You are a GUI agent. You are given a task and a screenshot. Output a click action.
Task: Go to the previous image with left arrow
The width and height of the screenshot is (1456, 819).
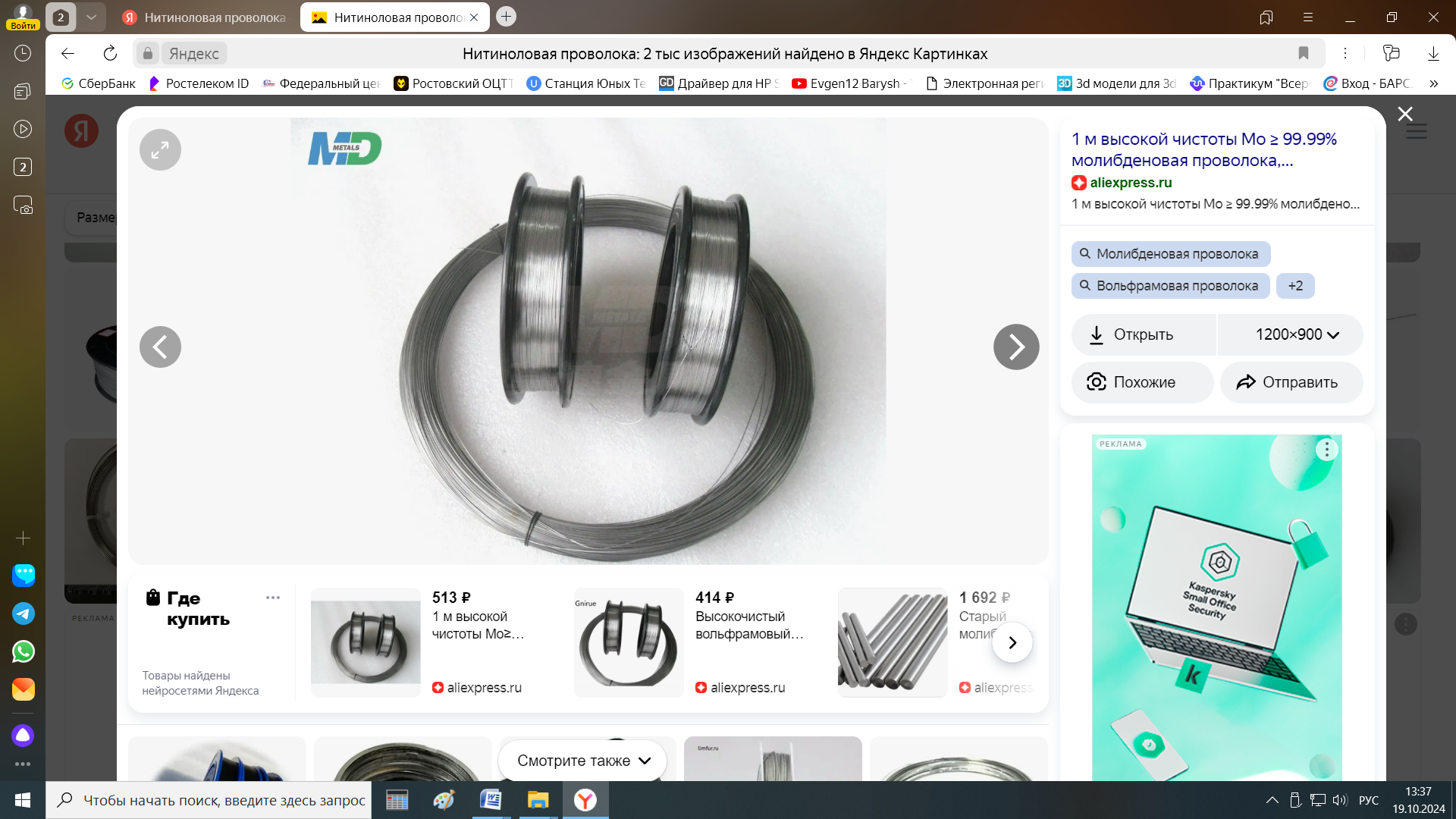click(x=160, y=347)
